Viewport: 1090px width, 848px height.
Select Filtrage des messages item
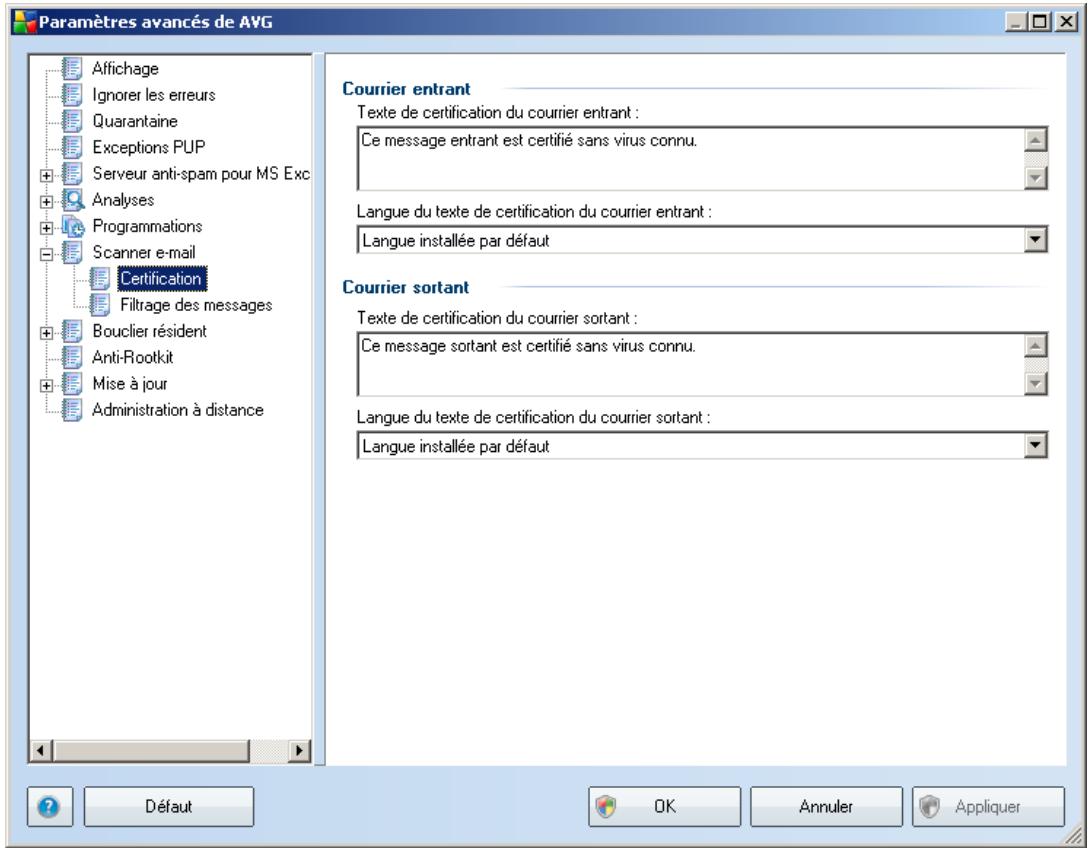coord(196,304)
